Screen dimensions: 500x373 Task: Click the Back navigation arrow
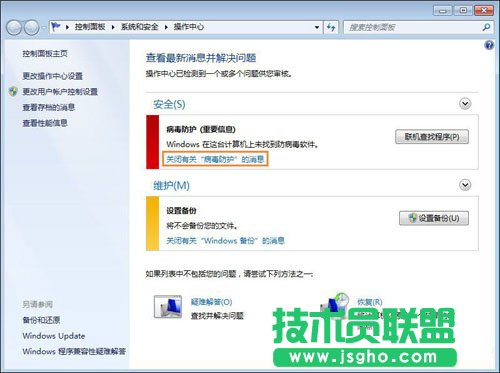click(14, 28)
